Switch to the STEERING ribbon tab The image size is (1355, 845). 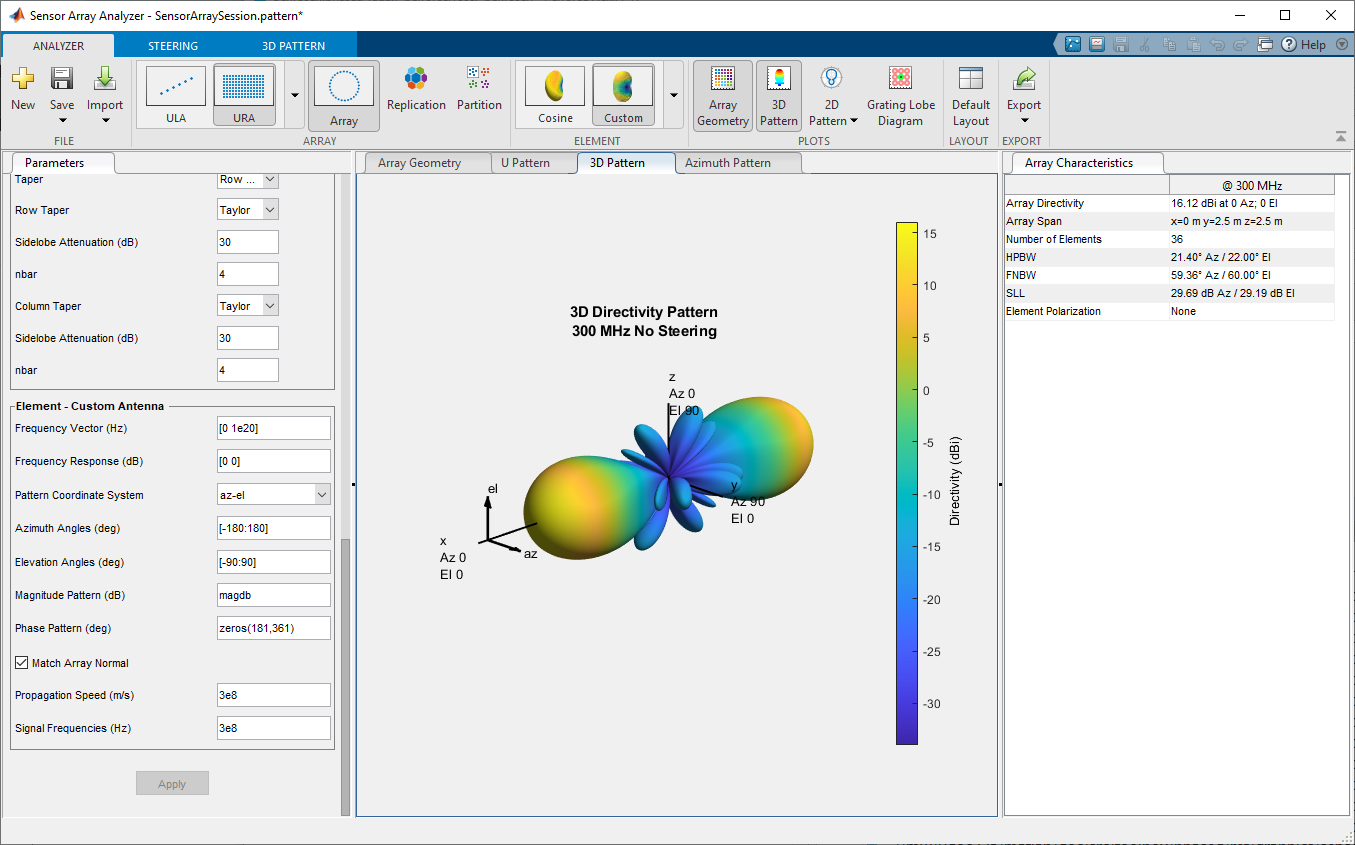coord(173,46)
